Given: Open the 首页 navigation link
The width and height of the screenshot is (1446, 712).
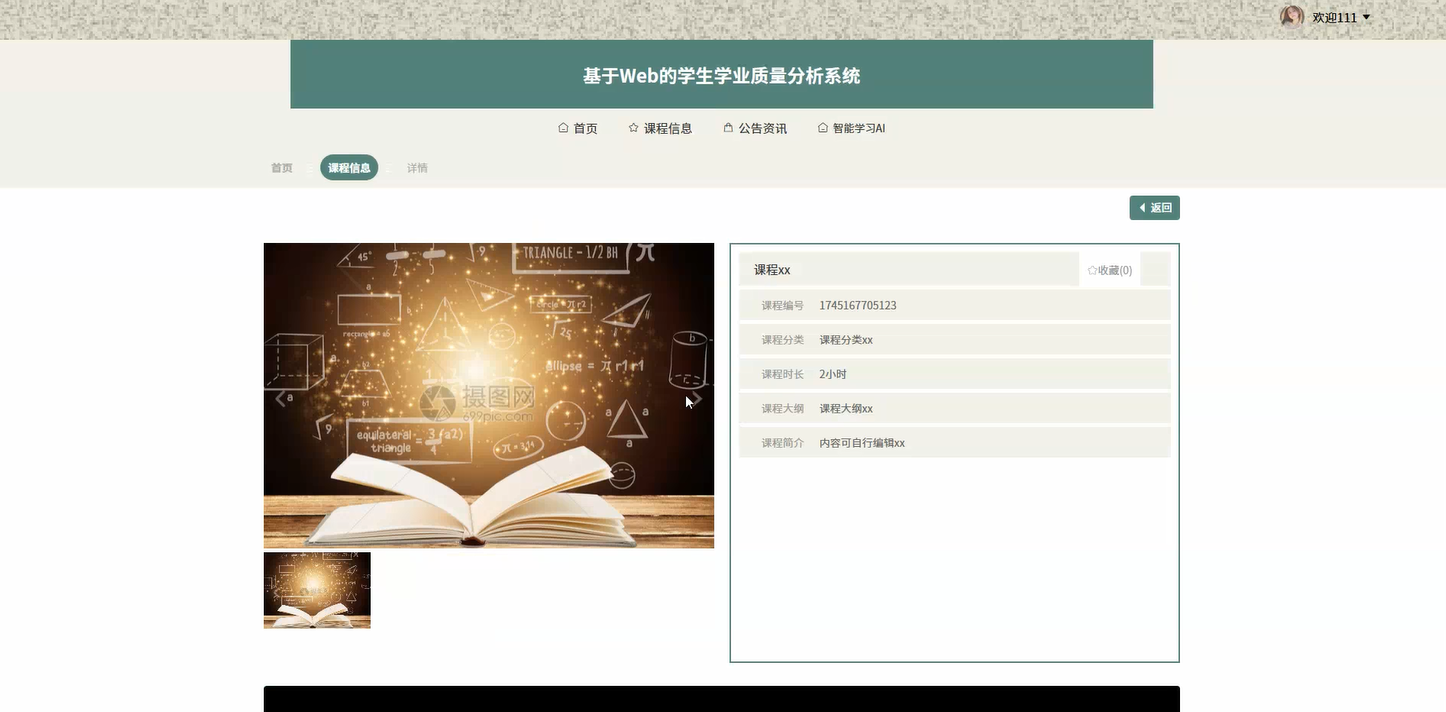Looking at the screenshot, I should 584,127.
